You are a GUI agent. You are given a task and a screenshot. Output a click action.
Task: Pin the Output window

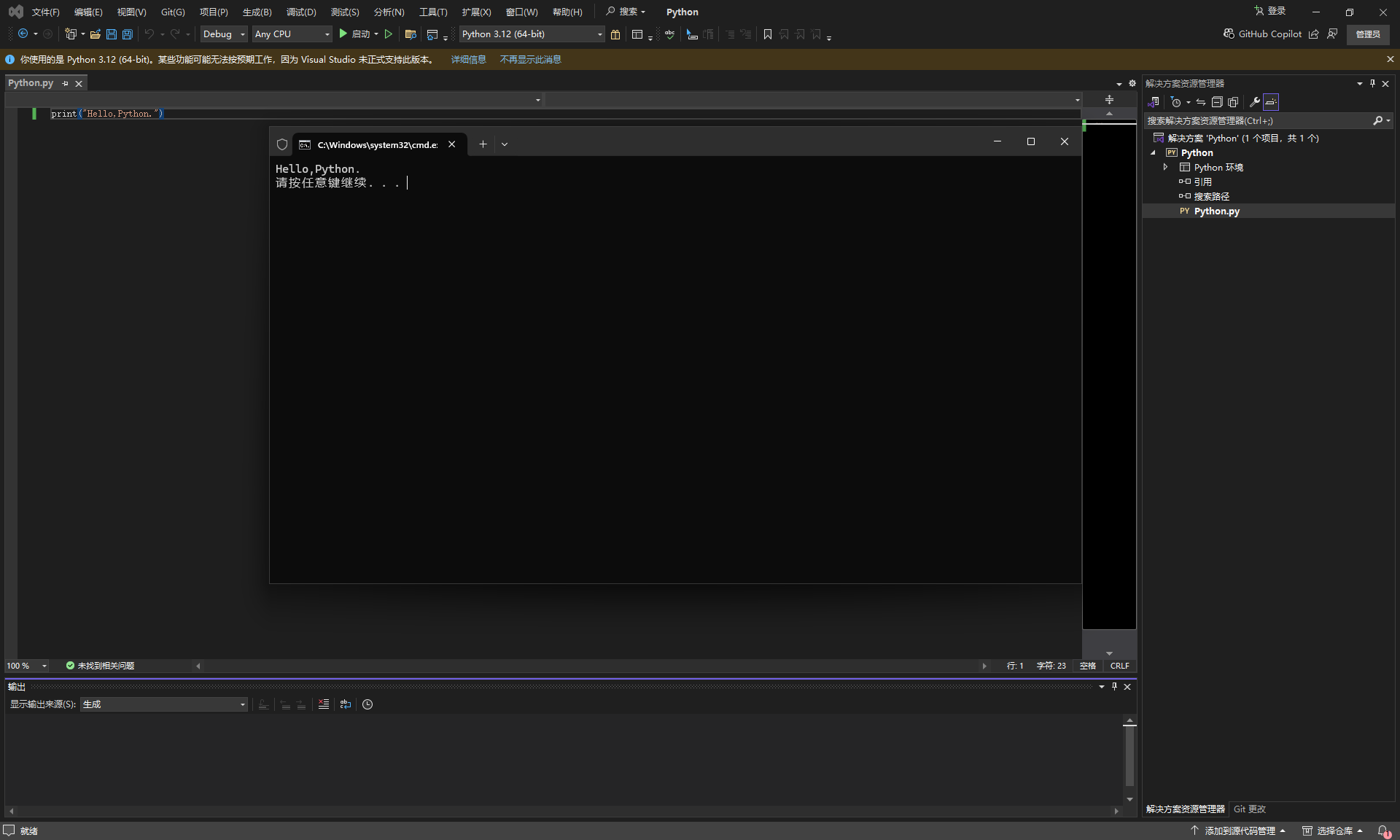1114,686
